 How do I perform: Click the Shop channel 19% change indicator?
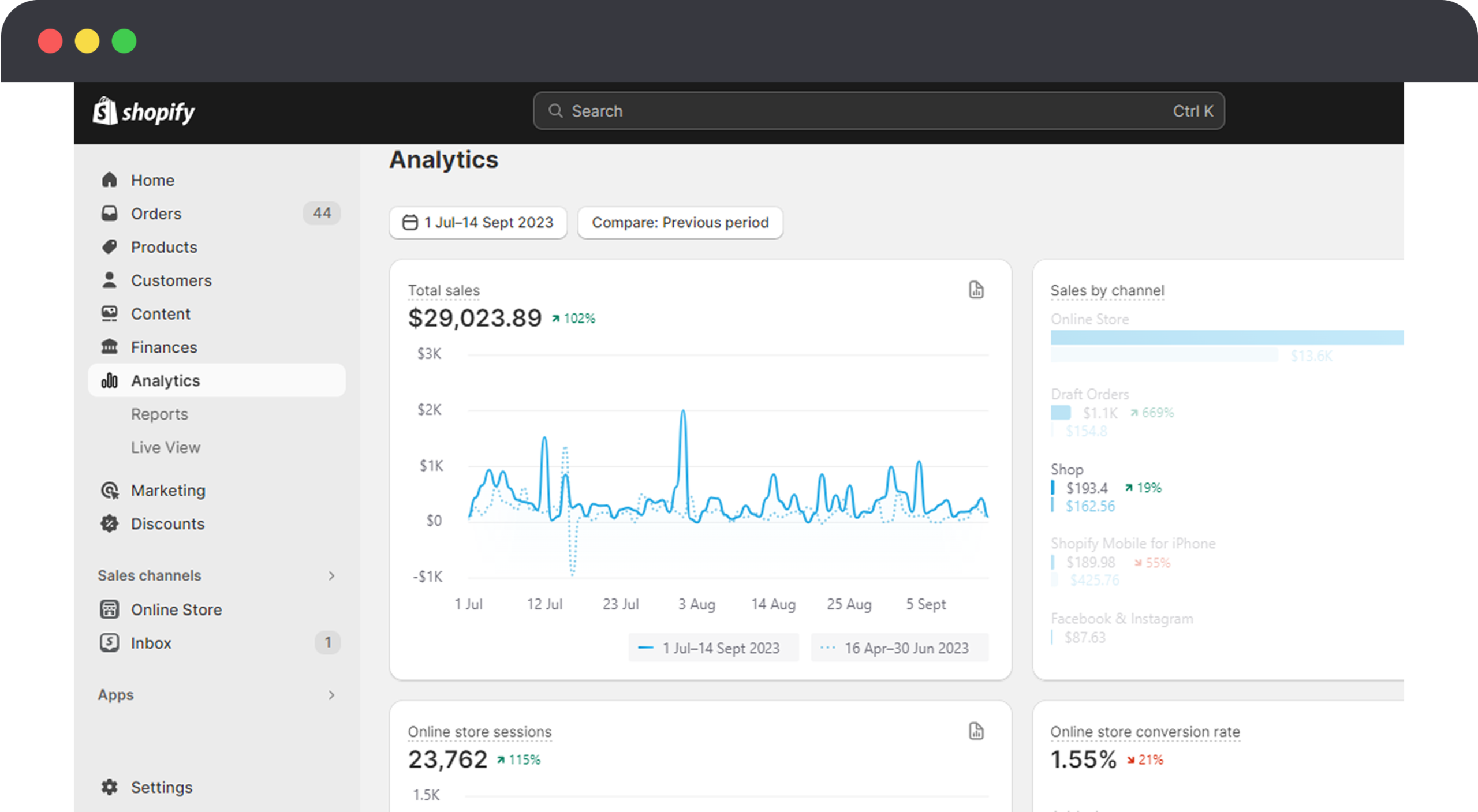point(1143,488)
